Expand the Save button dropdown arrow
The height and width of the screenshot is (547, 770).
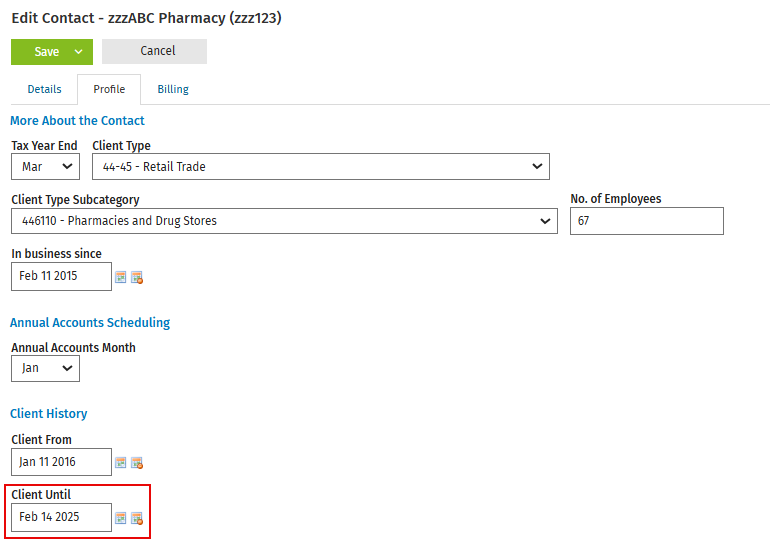pos(79,52)
